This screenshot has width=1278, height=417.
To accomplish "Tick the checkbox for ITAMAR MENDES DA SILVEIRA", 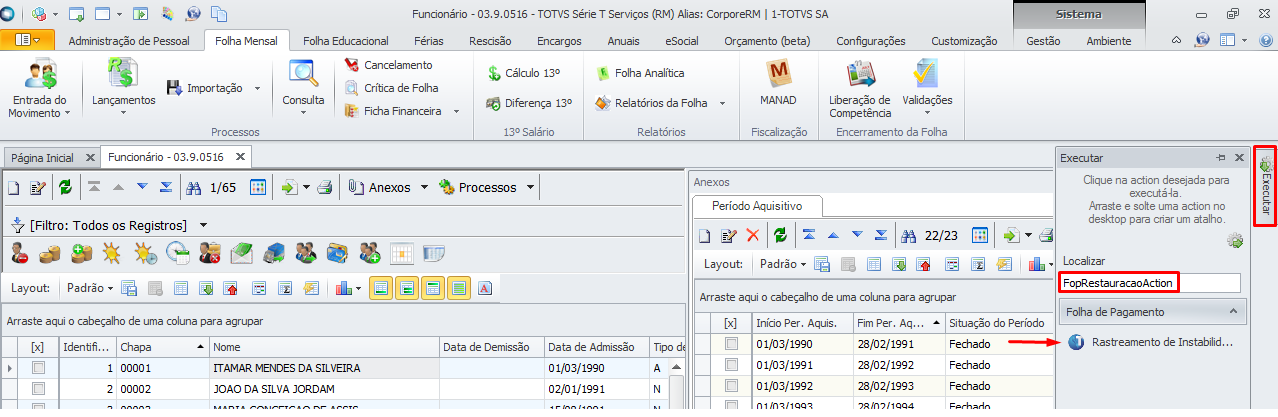I will pos(39,369).
